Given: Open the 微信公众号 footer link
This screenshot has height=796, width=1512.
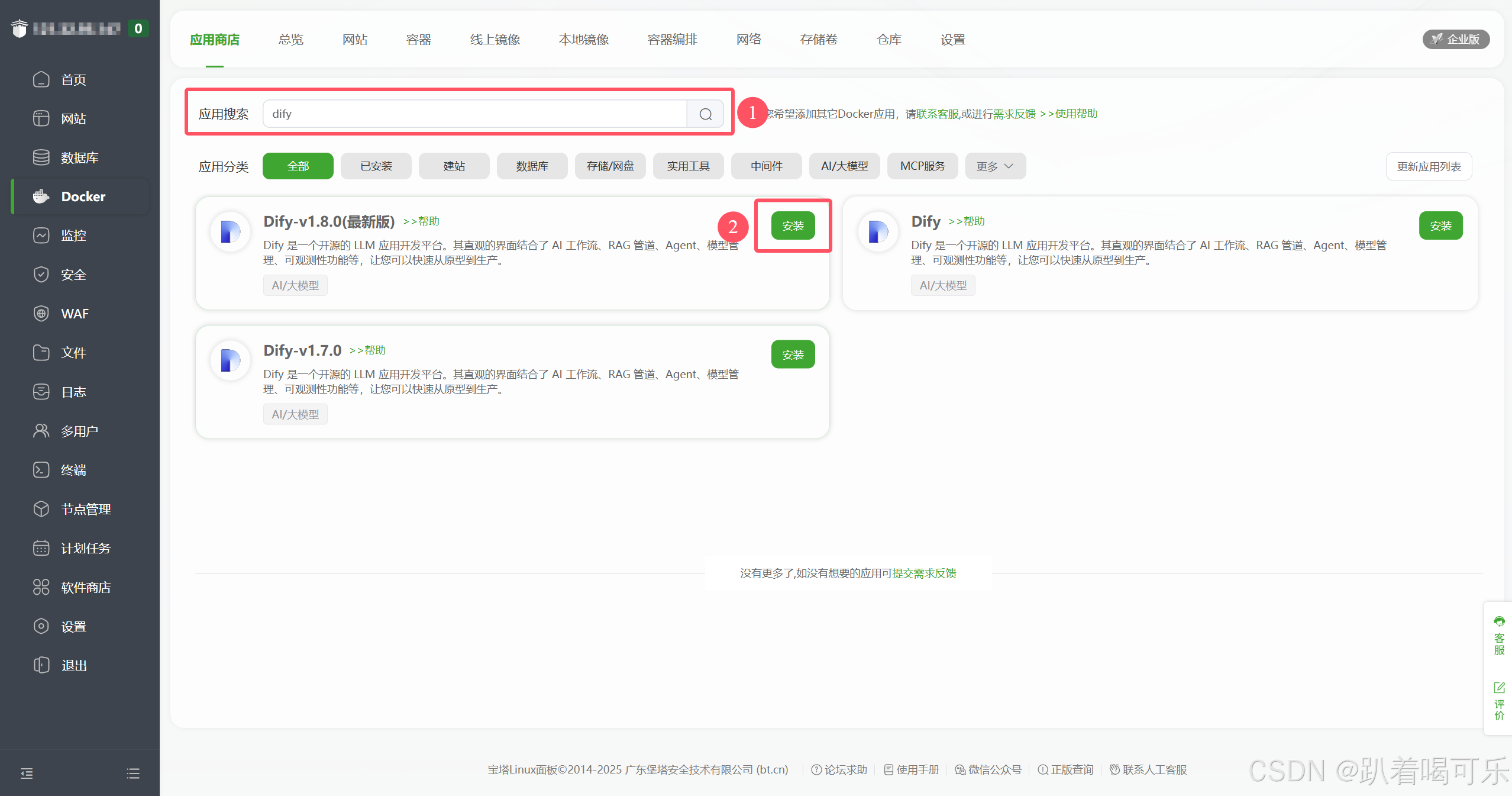Looking at the screenshot, I should [988, 769].
